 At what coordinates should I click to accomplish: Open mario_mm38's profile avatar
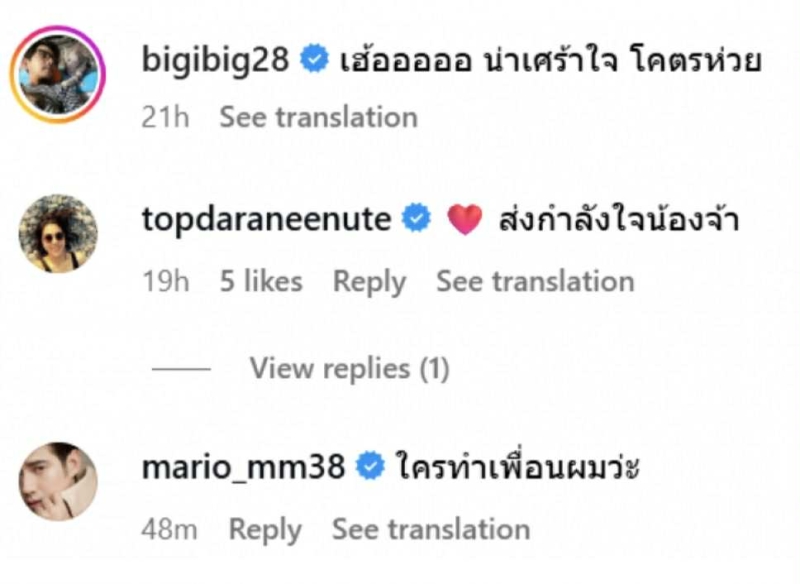[58, 481]
